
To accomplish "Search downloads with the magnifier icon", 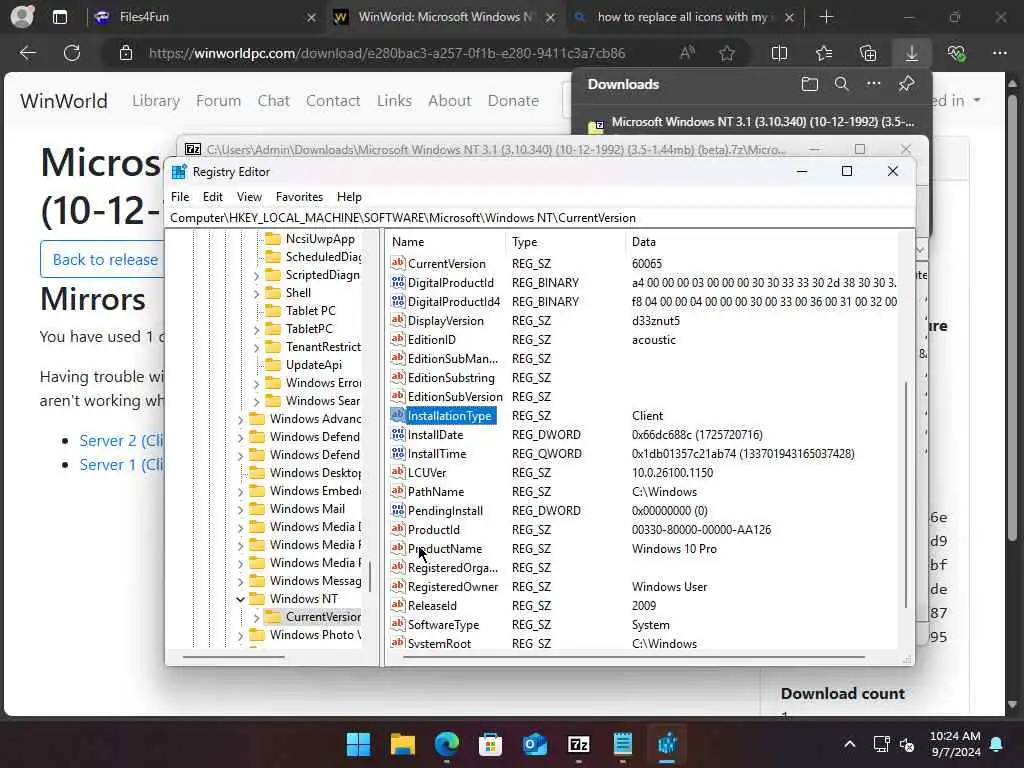I will 842,84.
